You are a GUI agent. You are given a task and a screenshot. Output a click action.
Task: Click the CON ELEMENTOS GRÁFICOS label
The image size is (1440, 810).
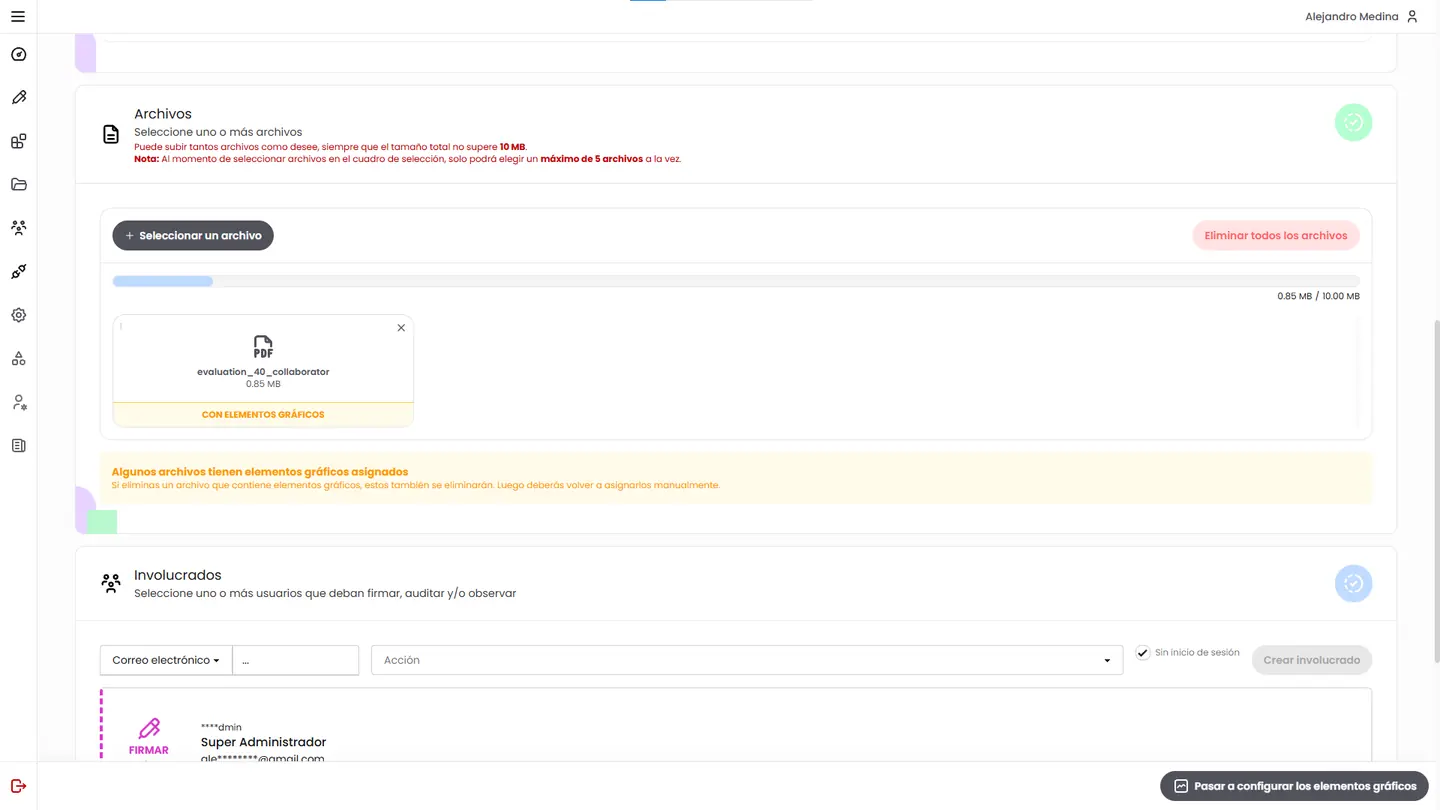(263, 414)
